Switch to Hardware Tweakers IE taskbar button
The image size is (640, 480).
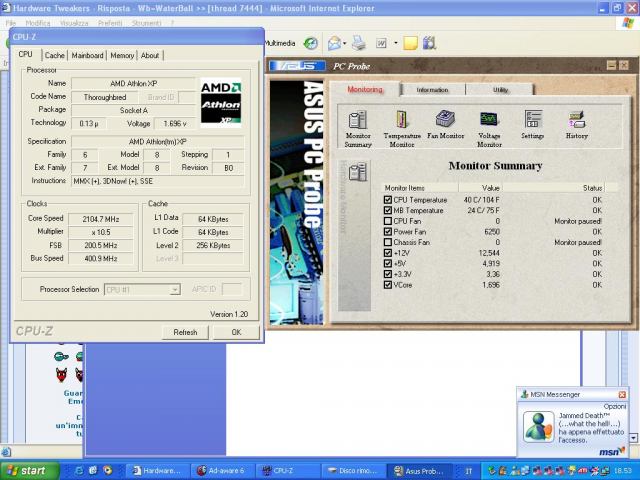[x=158, y=471]
